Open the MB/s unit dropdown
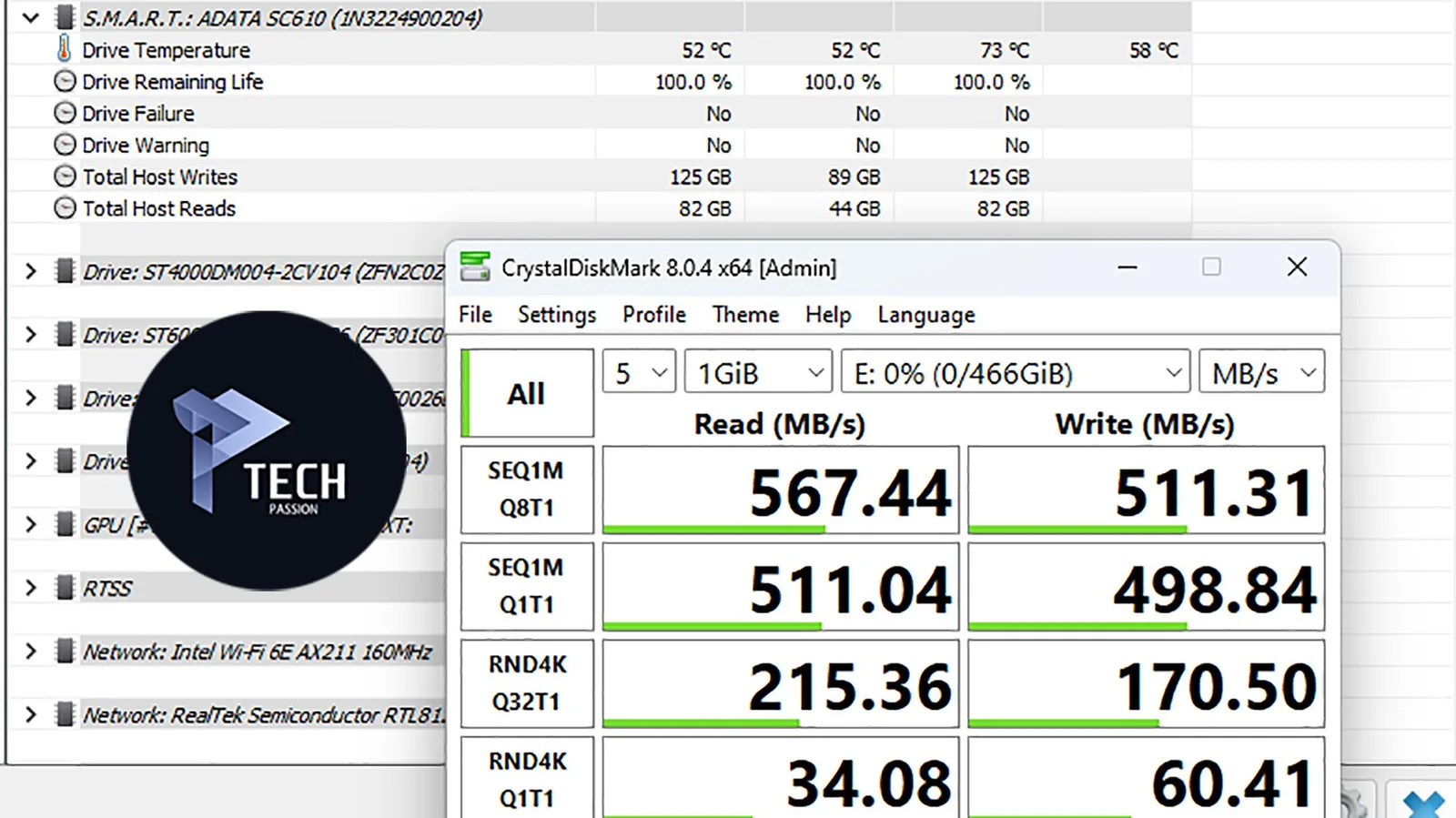This screenshot has width=1456, height=818. coord(1261,372)
